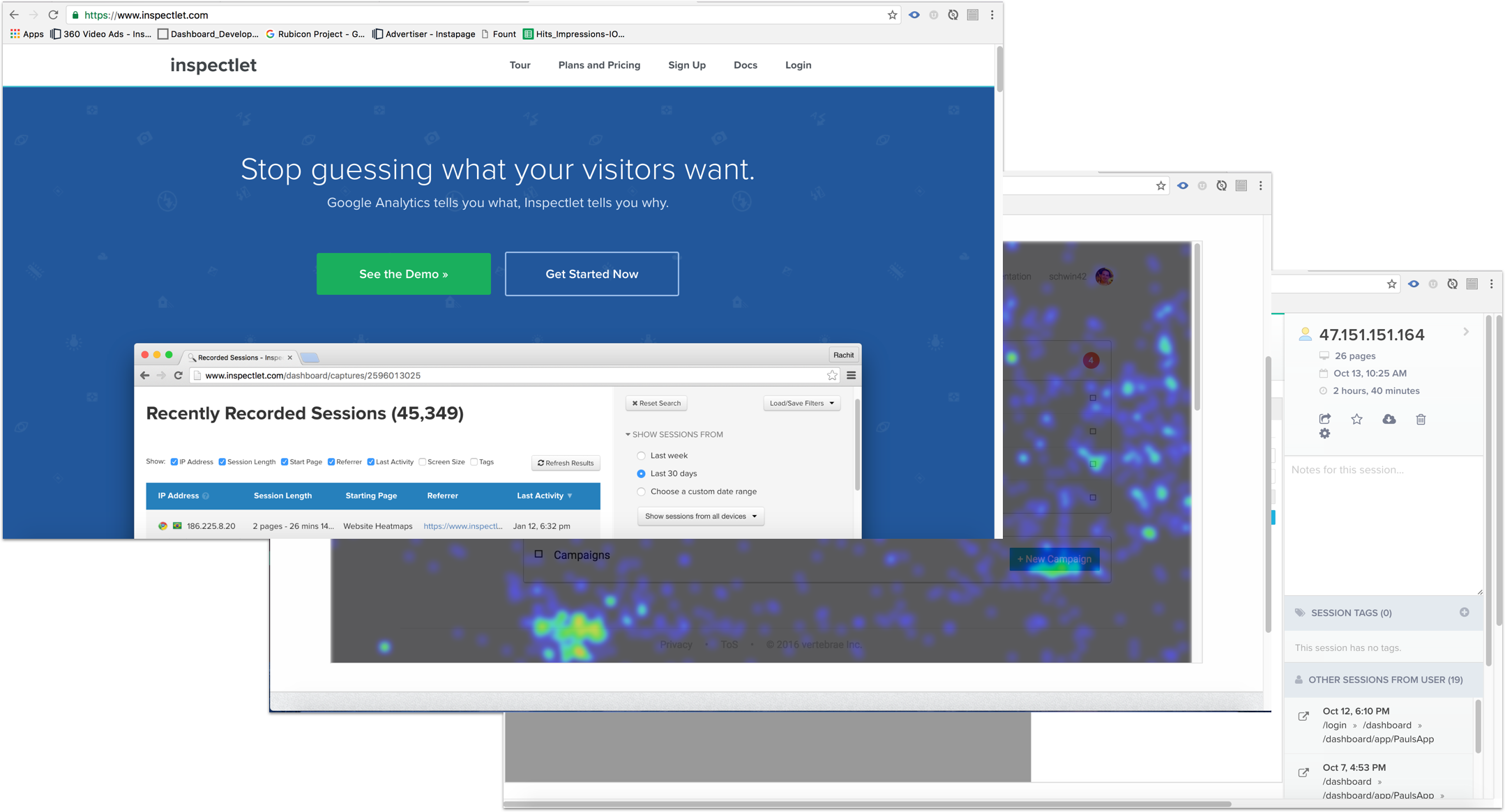Sort by the Last Activity column header
1505x812 pixels.
click(544, 496)
